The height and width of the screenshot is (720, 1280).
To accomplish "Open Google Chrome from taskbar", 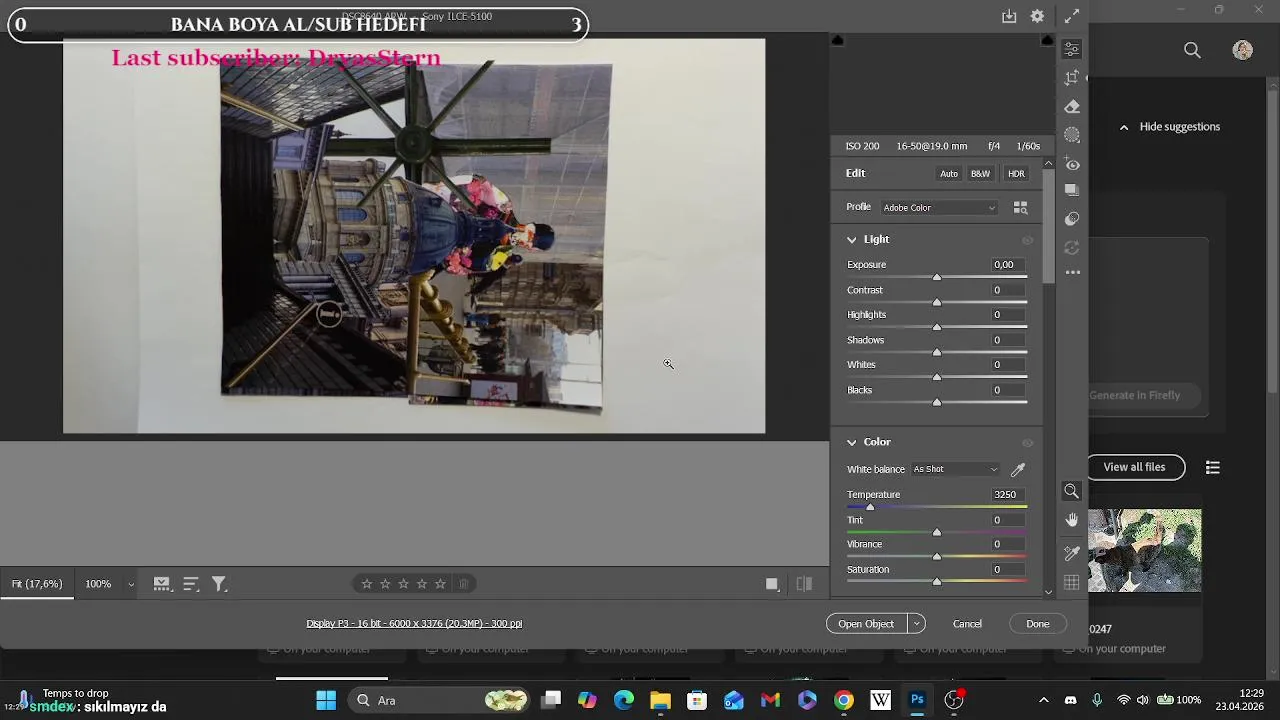I will pos(844,700).
